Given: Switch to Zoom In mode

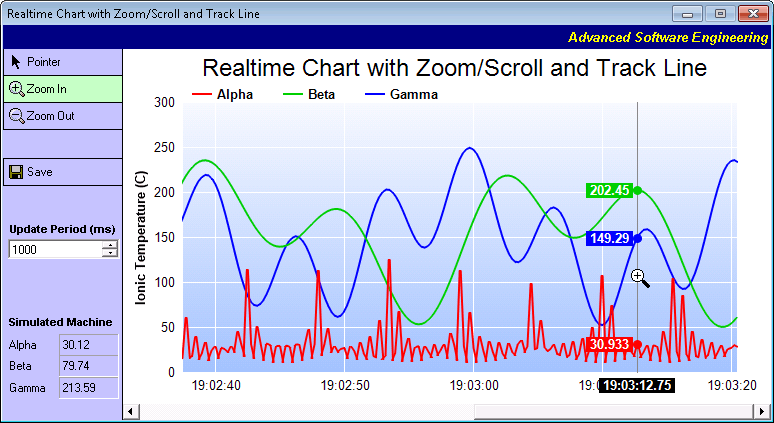Looking at the screenshot, I should tap(63, 89).
